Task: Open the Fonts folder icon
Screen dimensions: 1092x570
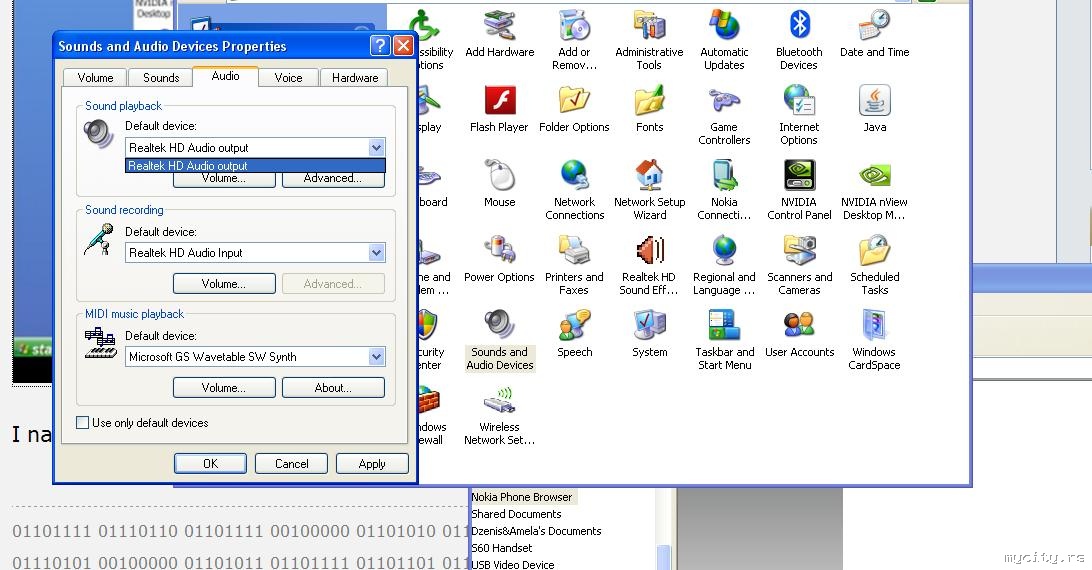Action: (x=649, y=109)
